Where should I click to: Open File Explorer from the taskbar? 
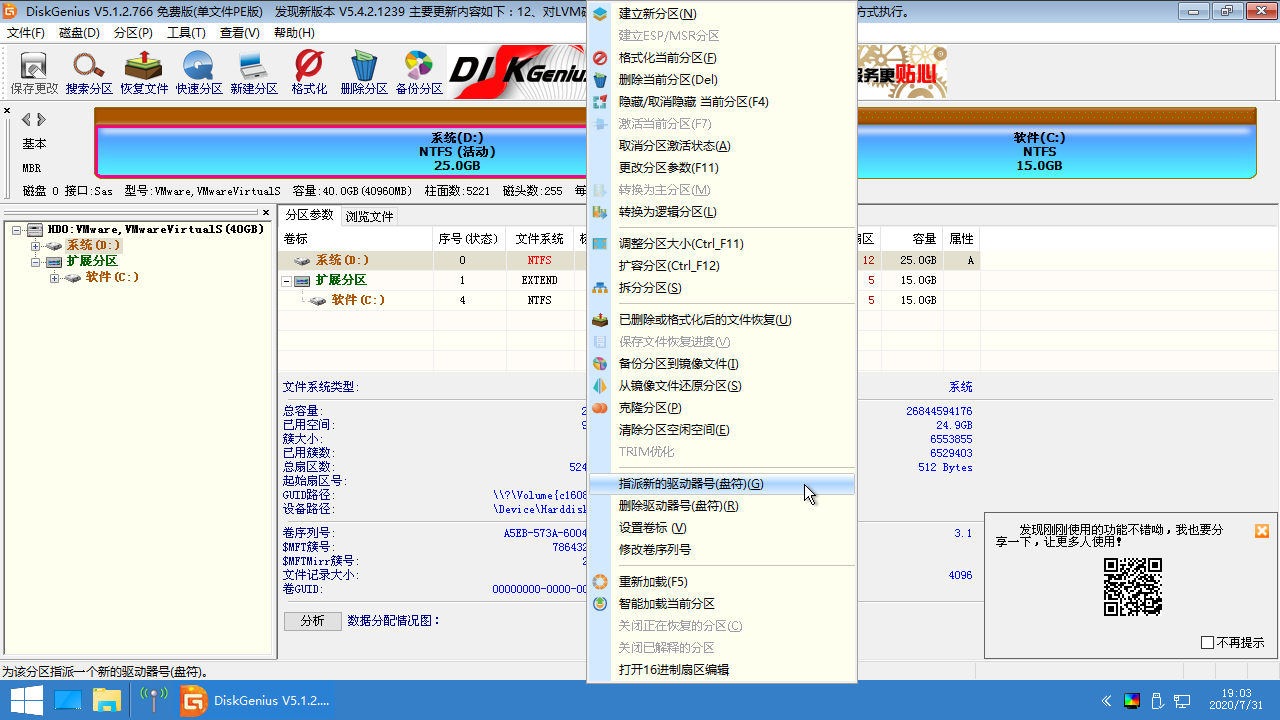(x=107, y=700)
